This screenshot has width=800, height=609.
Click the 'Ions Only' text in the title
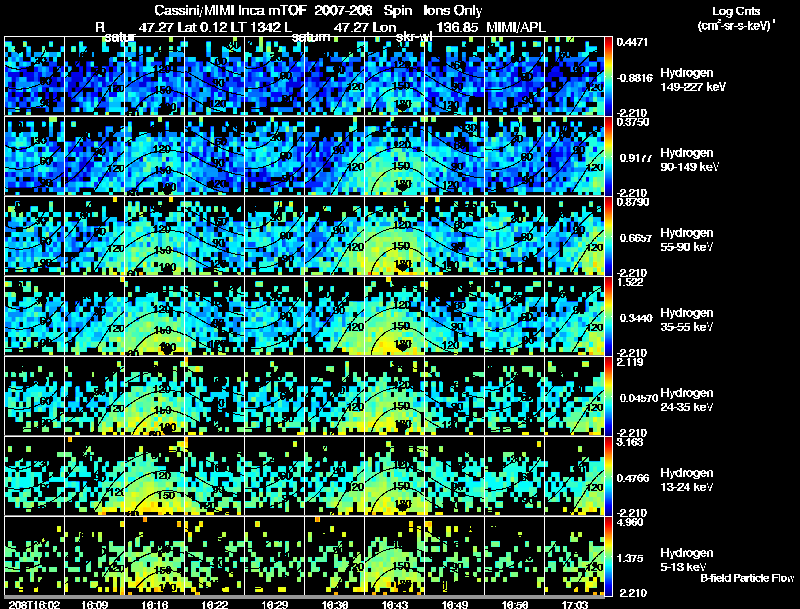(453, 11)
